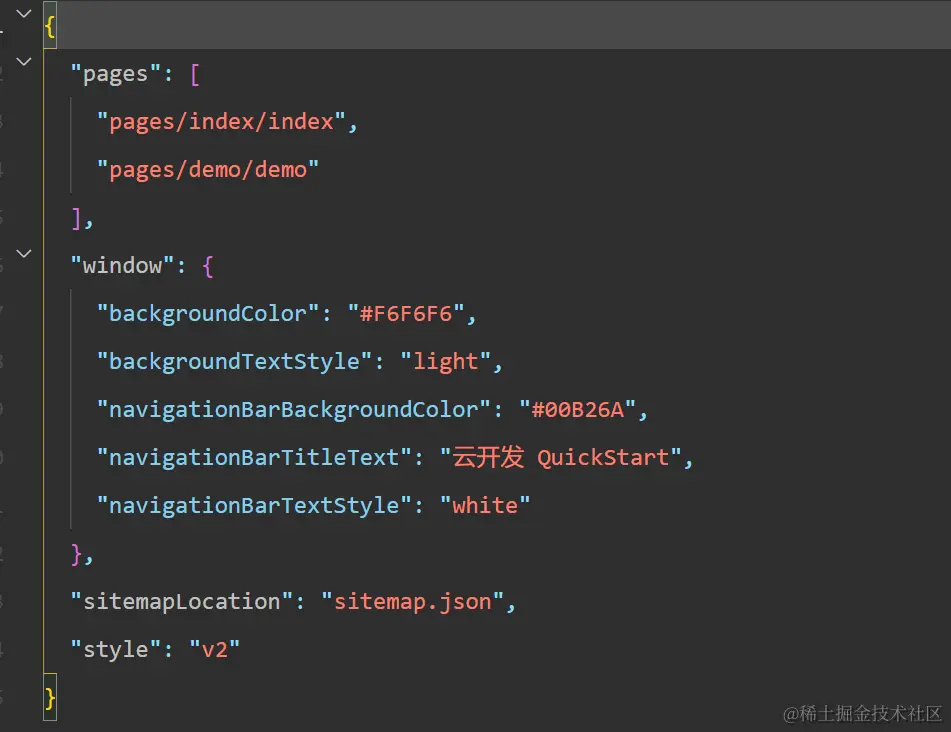The height and width of the screenshot is (732, 951).
Task: Click the opening yellow curly brace
Action: coord(50,27)
